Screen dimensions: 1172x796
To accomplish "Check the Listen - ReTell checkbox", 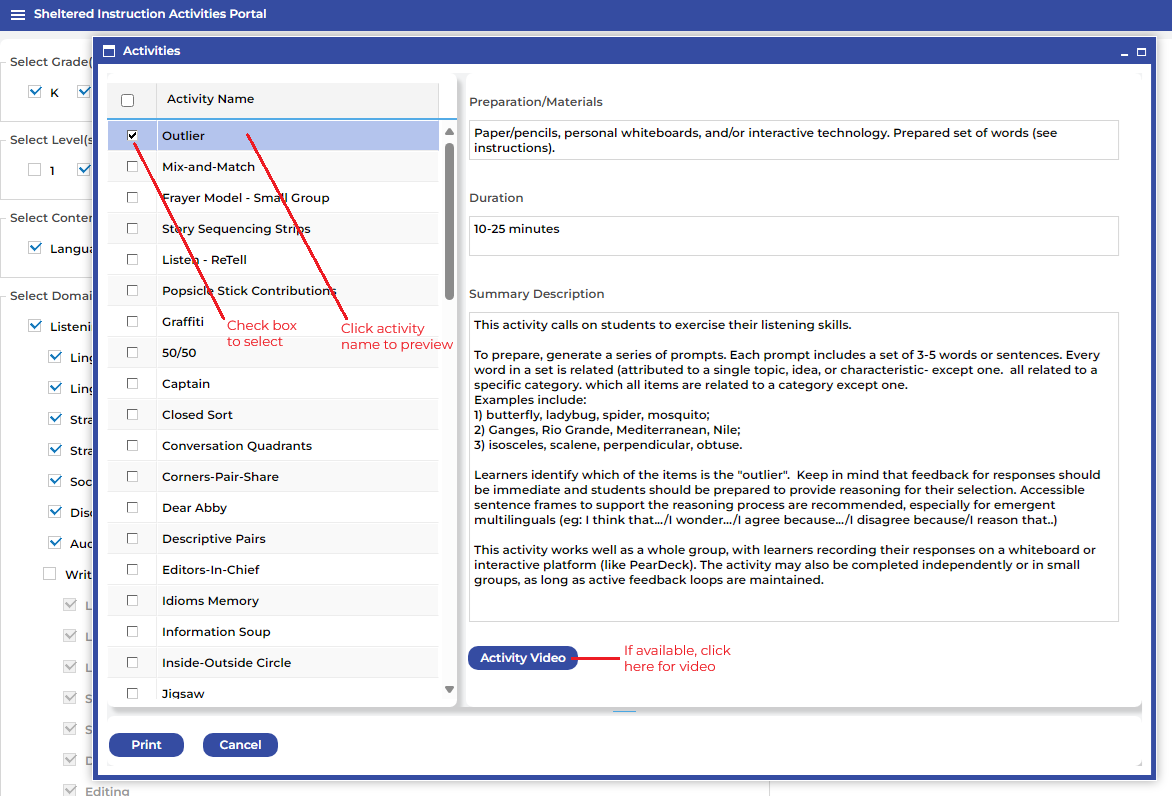I will 132,259.
